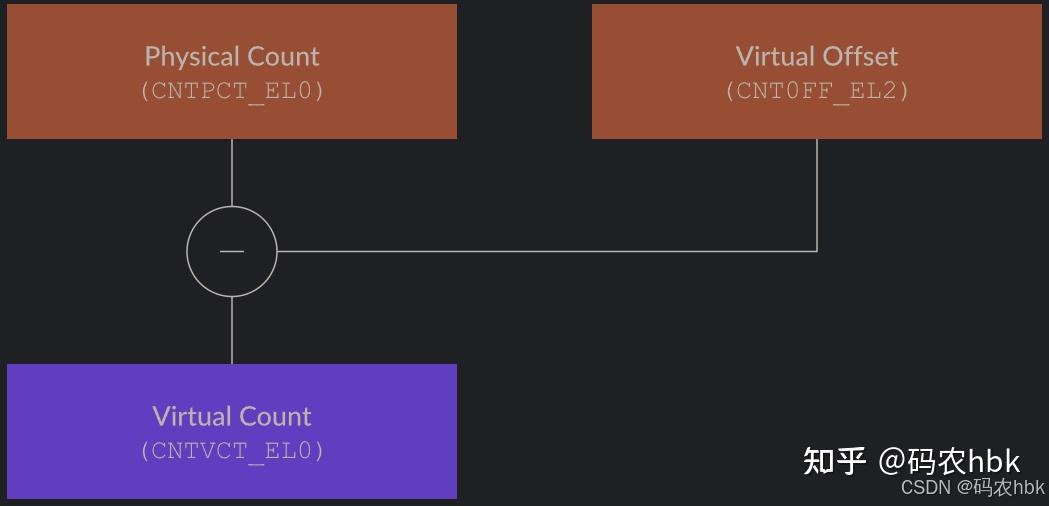Click the corner bend of Virtual Offset connector
1049x506 pixels.
point(817,251)
